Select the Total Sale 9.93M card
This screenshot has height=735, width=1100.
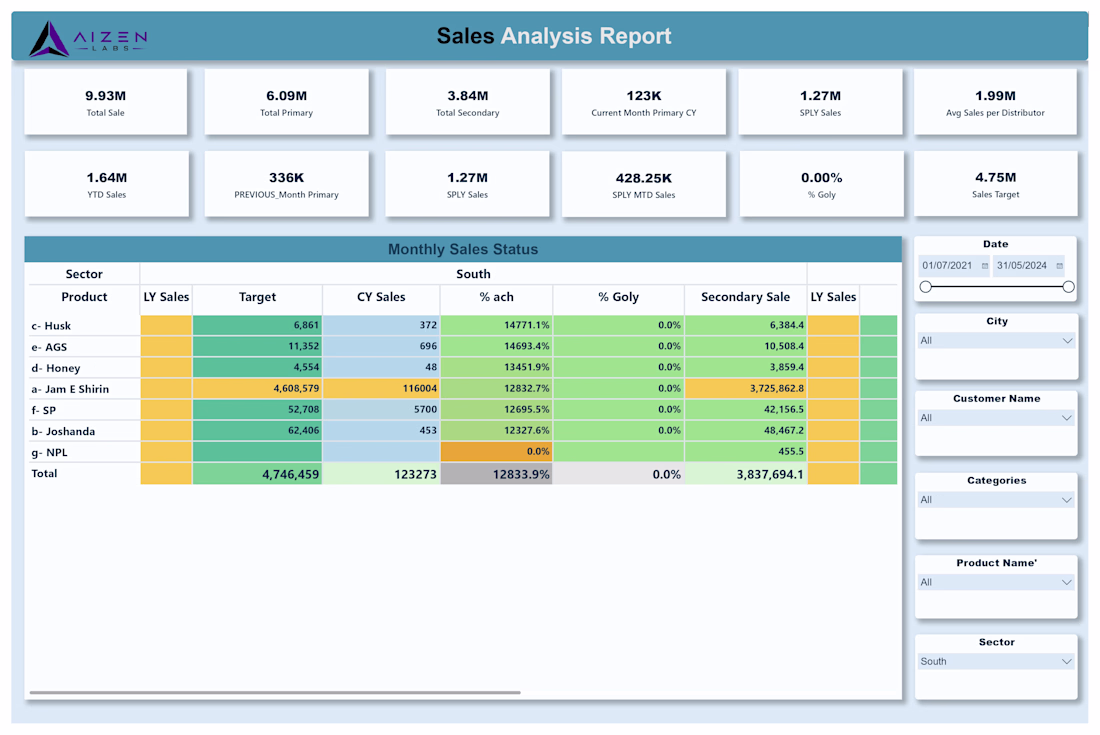(106, 102)
